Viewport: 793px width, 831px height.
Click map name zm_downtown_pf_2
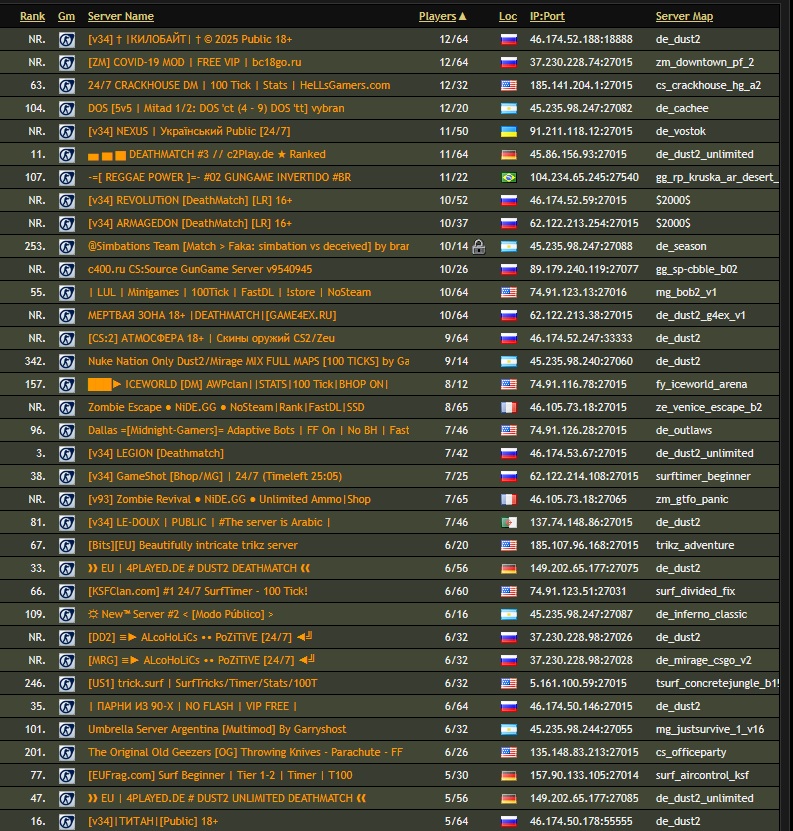click(x=704, y=63)
